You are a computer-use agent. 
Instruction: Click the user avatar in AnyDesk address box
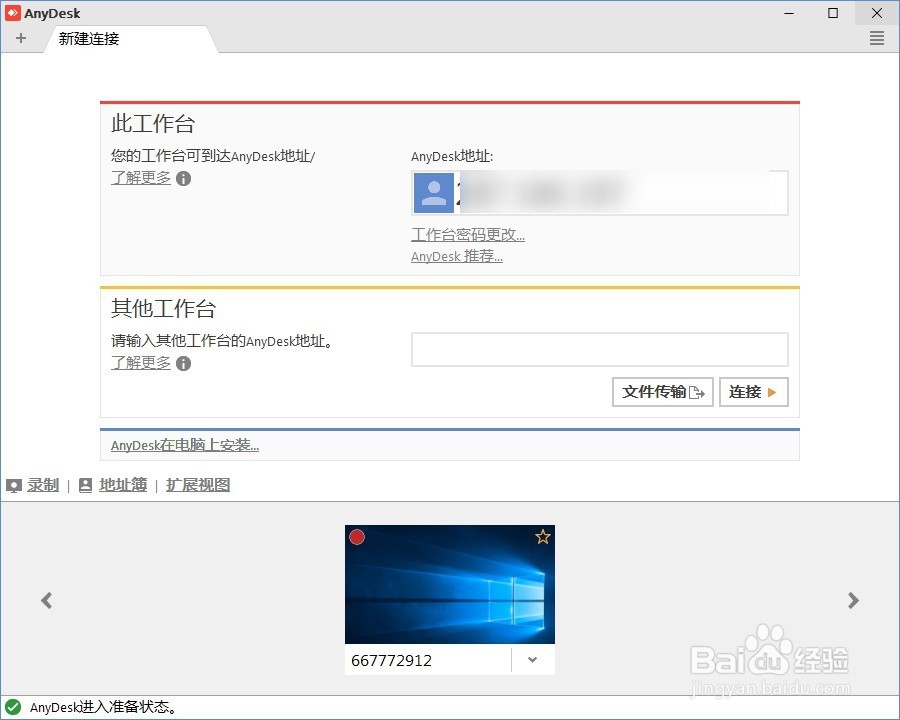pyautogui.click(x=433, y=193)
